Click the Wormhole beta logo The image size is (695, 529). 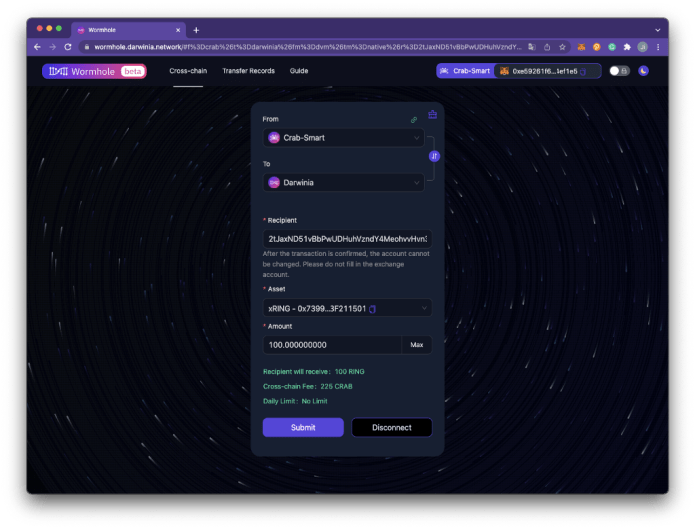[94, 71]
